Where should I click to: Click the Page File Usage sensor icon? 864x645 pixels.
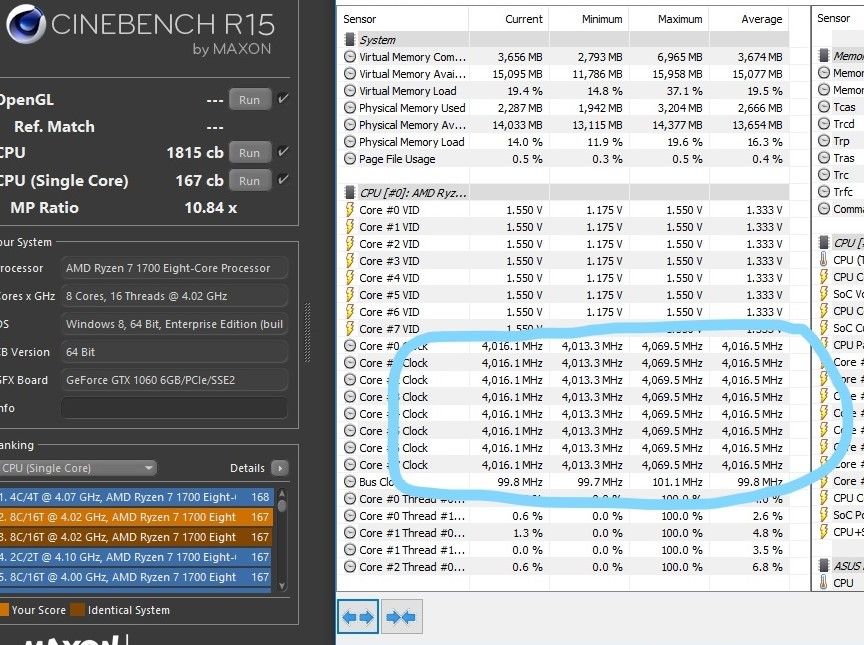[x=349, y=159]
